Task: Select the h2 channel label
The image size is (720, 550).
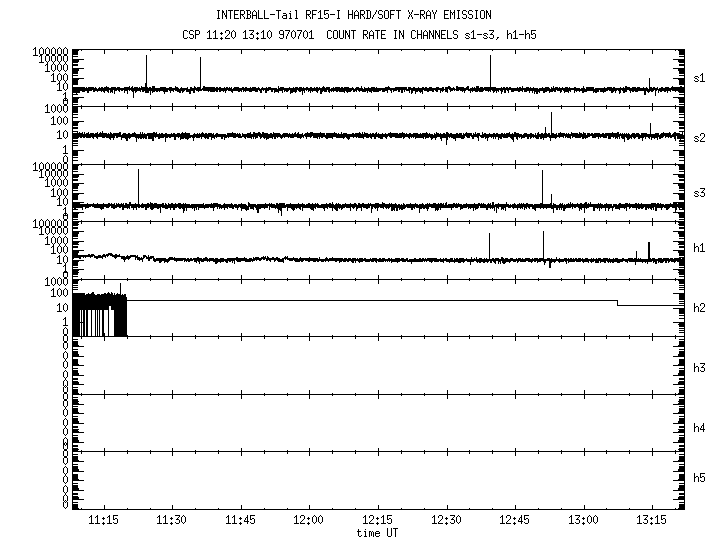Action: point(700,308)
